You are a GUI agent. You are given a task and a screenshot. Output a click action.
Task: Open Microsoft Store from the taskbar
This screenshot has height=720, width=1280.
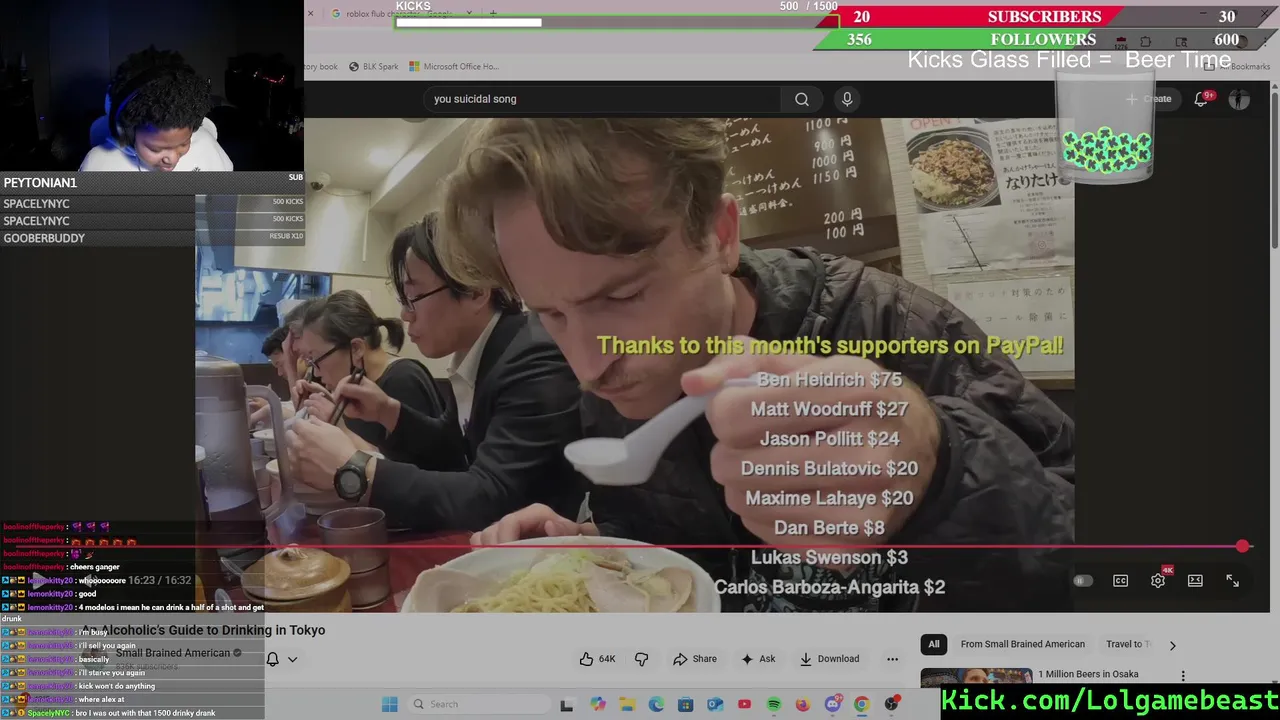coord(685,704)
